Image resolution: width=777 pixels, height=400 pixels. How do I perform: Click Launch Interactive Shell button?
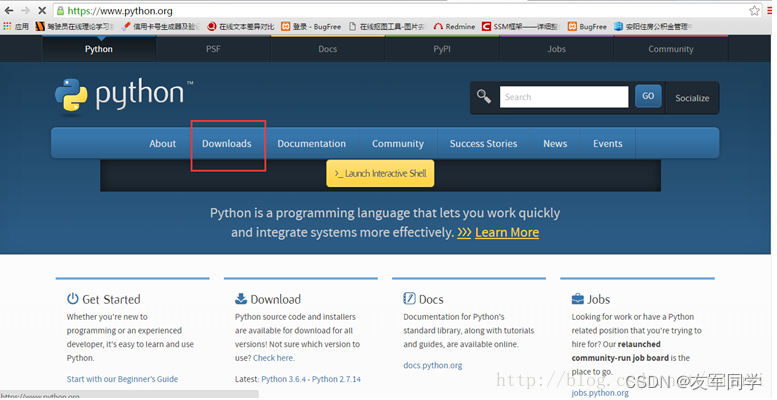point(380,173)
